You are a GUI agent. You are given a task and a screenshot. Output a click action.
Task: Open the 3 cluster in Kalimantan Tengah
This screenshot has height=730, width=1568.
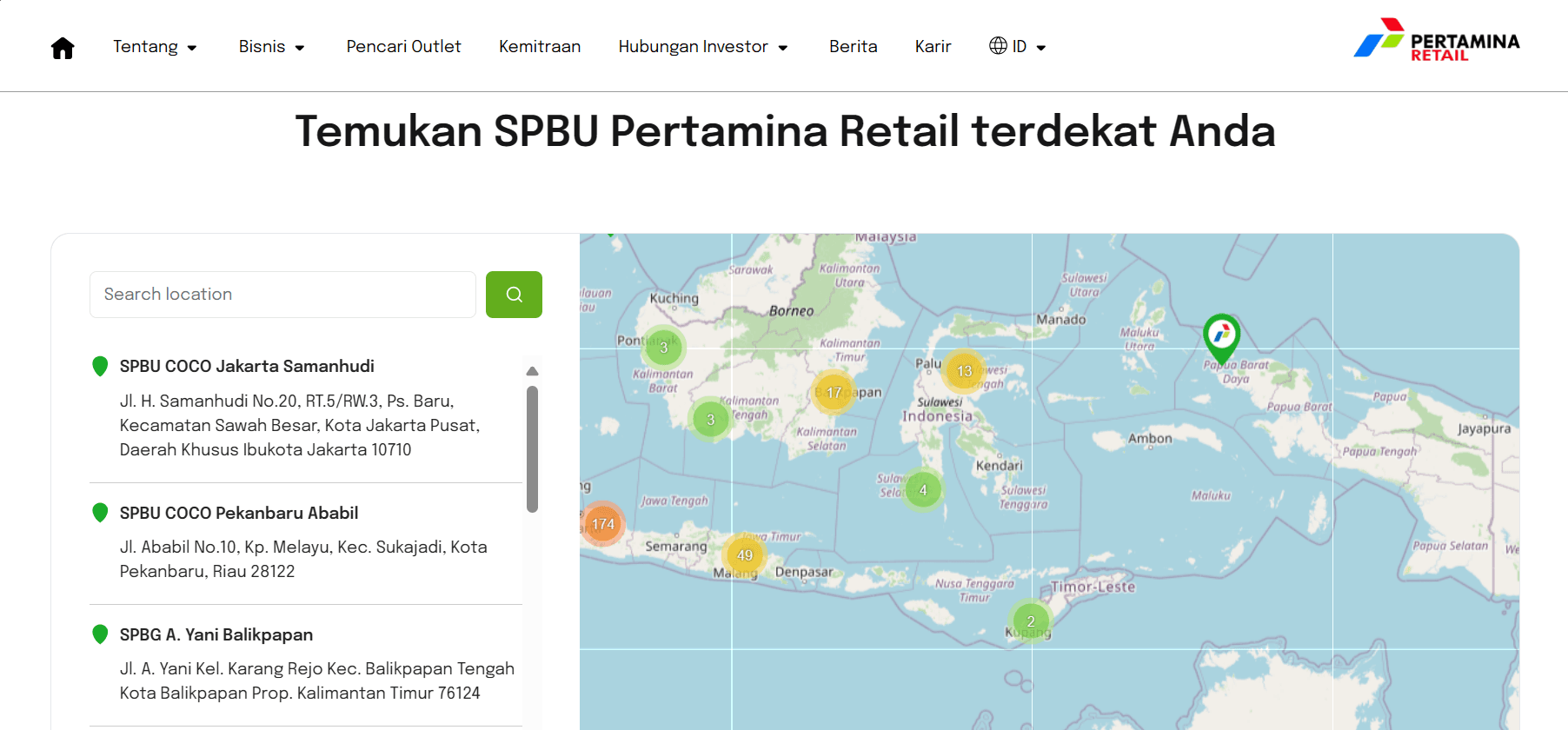point(710,420)
